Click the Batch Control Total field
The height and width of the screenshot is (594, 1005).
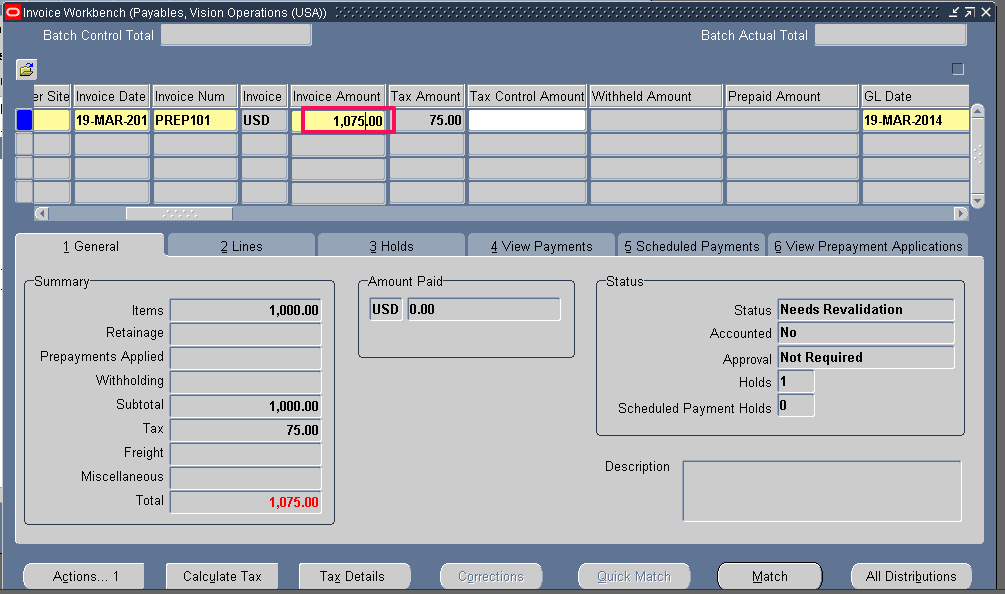[x=236, y=35]
